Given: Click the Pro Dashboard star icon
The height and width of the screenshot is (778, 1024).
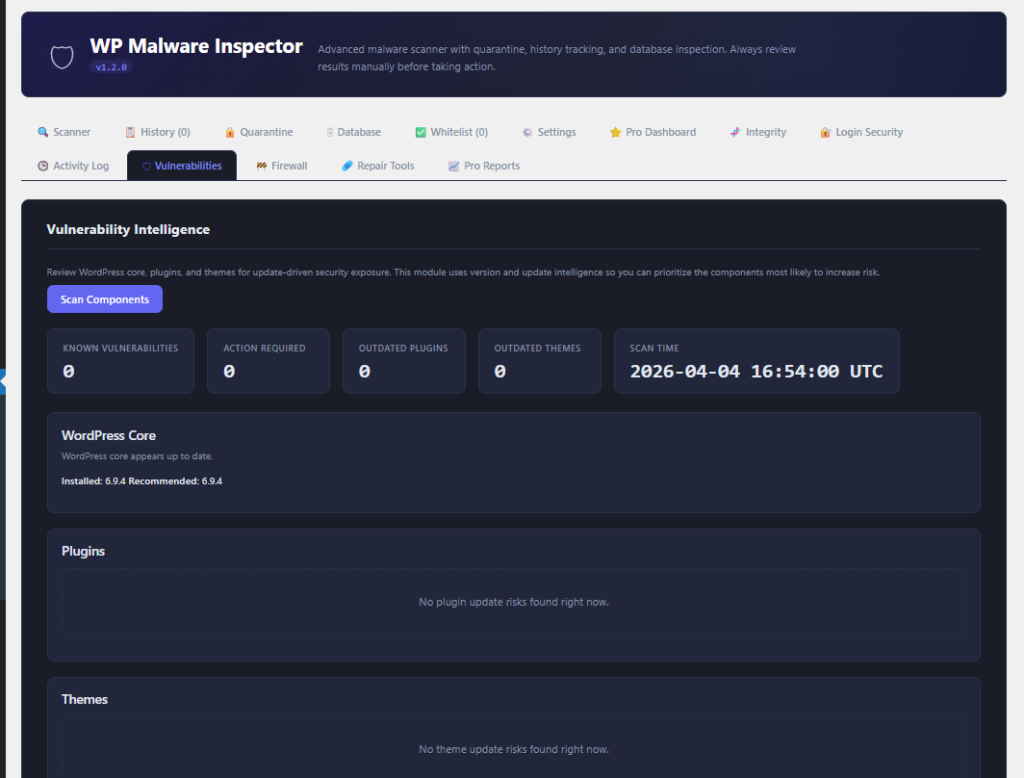Looking at the screenshot, I should pos(614,131).
